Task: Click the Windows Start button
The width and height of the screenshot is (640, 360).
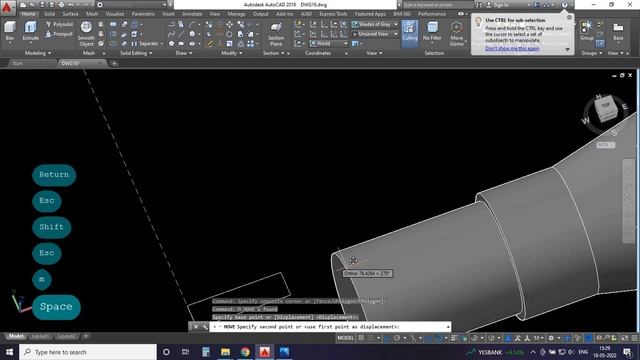Action: (x=9, y=352)
